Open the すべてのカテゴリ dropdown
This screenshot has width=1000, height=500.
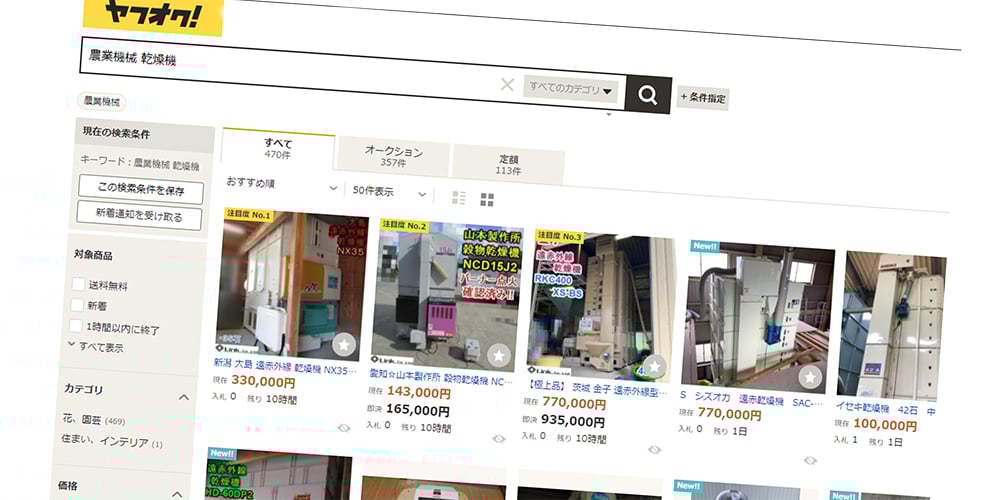coord(571,90)
